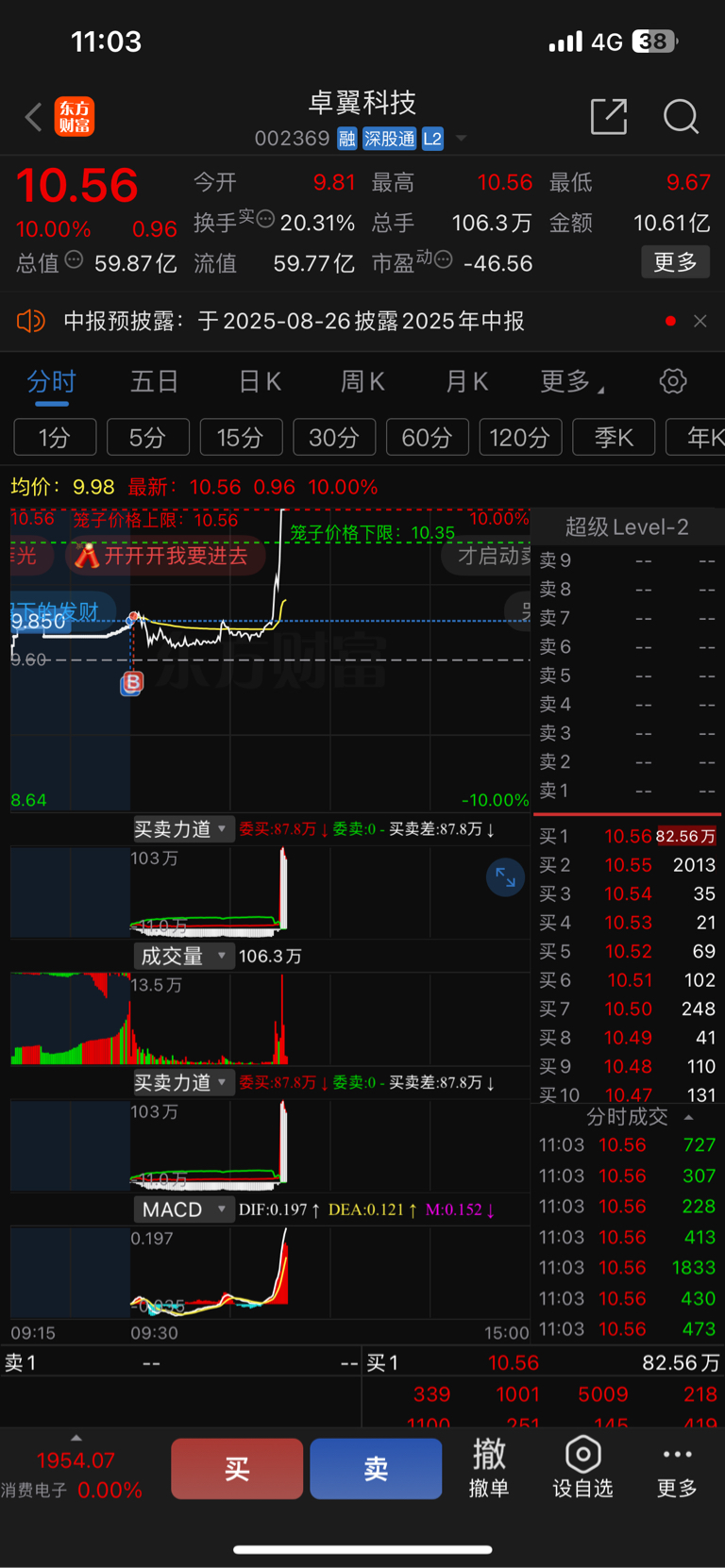
Task: Dismiss the announcement banner
Action: click(x=700, y=322)
